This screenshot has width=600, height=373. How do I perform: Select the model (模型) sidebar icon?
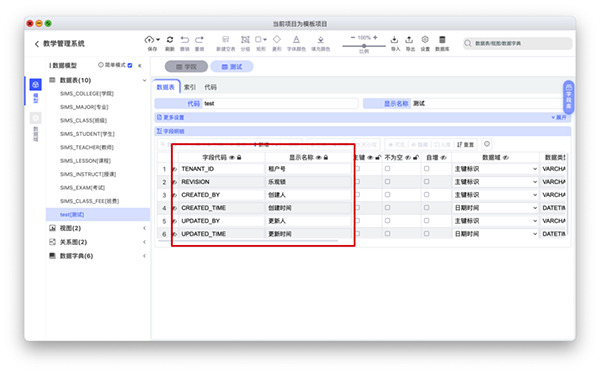pos(36,85)
